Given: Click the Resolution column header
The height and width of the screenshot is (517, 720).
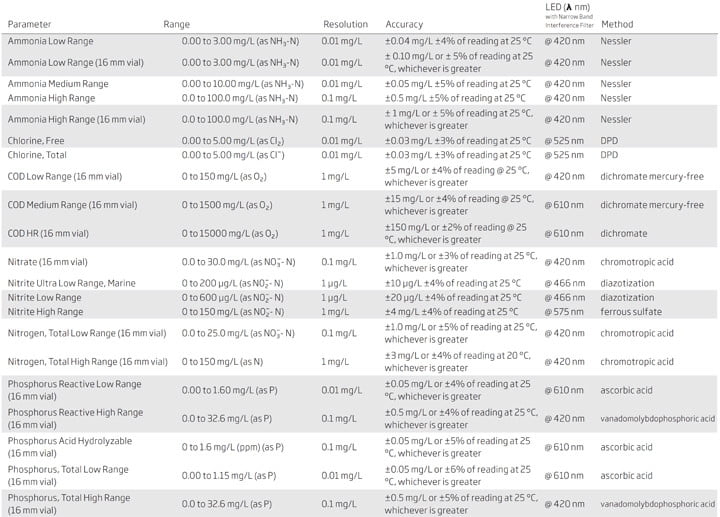Looking at the screenshot, I should [345, 24].
